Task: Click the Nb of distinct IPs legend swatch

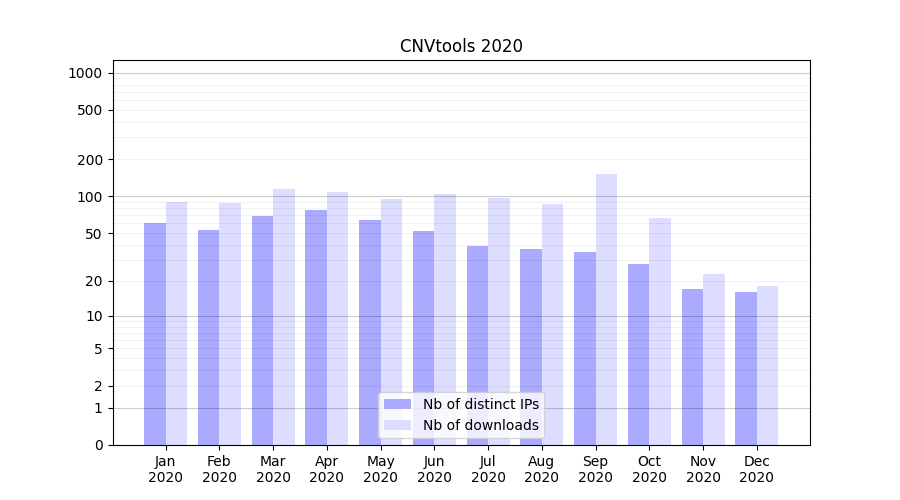Action: (397, 404)
